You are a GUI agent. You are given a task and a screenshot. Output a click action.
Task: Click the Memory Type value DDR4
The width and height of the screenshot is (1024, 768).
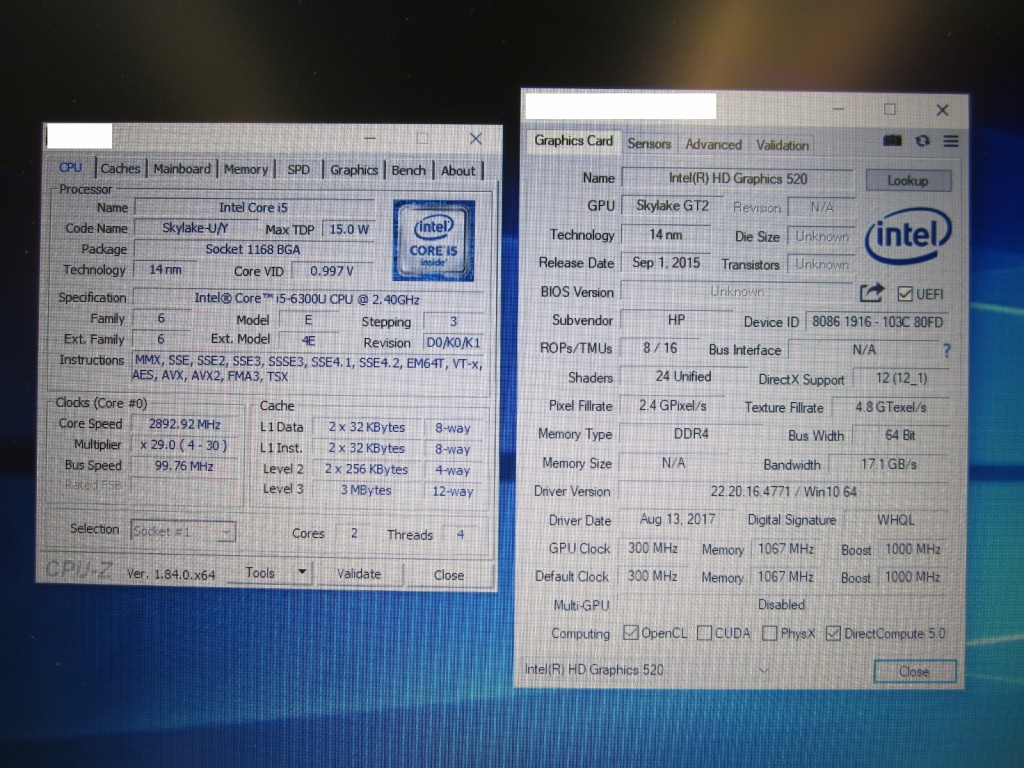(691, 434)
